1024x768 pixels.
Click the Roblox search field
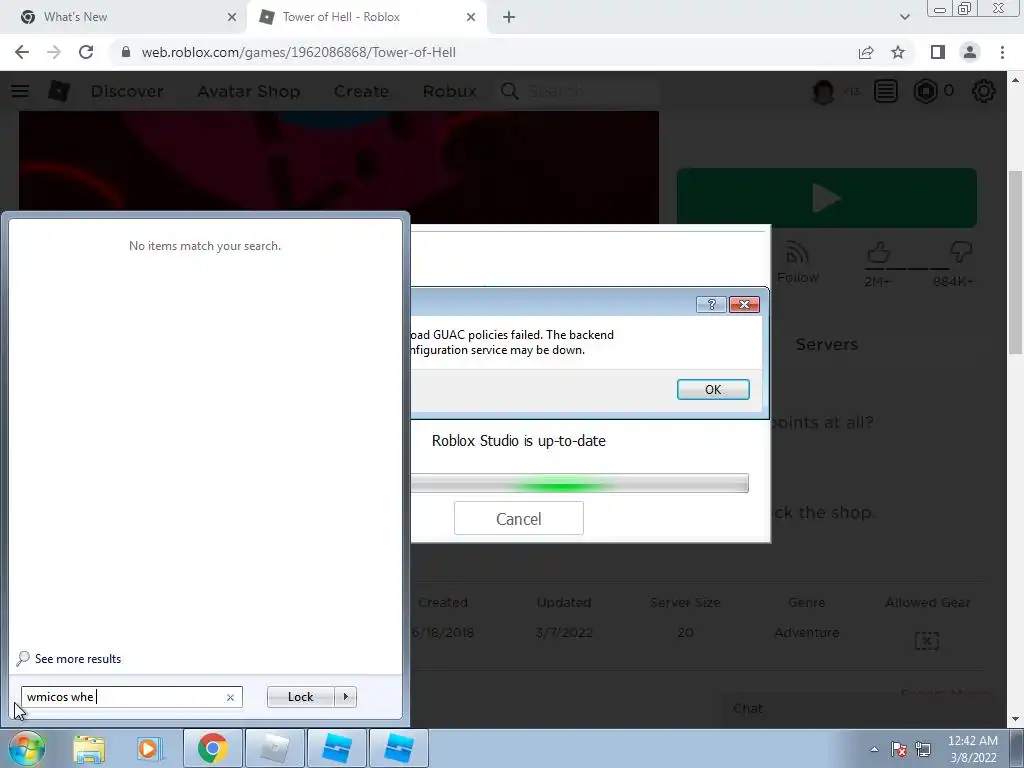point(578,91)
